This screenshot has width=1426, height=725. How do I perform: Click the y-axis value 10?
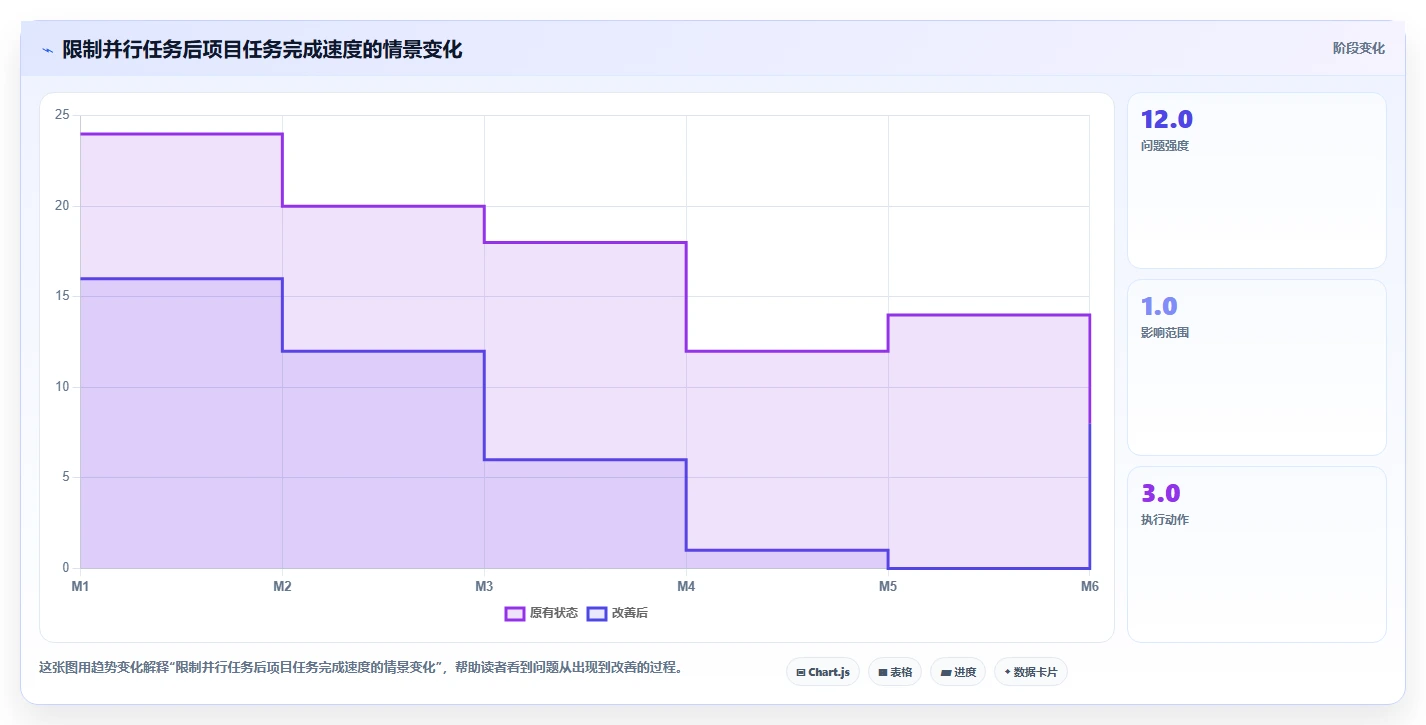[x=62, y=386]
